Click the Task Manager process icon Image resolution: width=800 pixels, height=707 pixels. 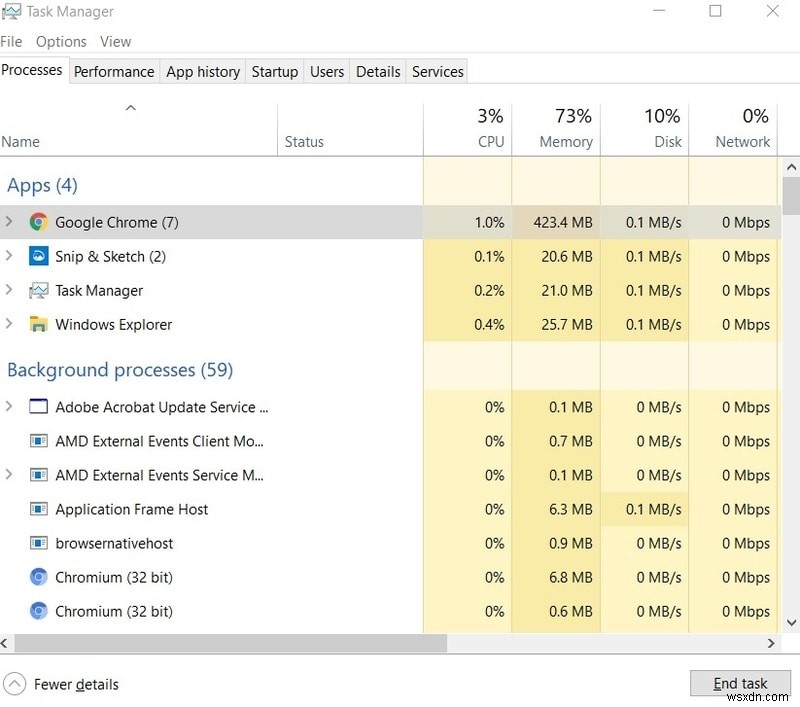pos(38,290)
